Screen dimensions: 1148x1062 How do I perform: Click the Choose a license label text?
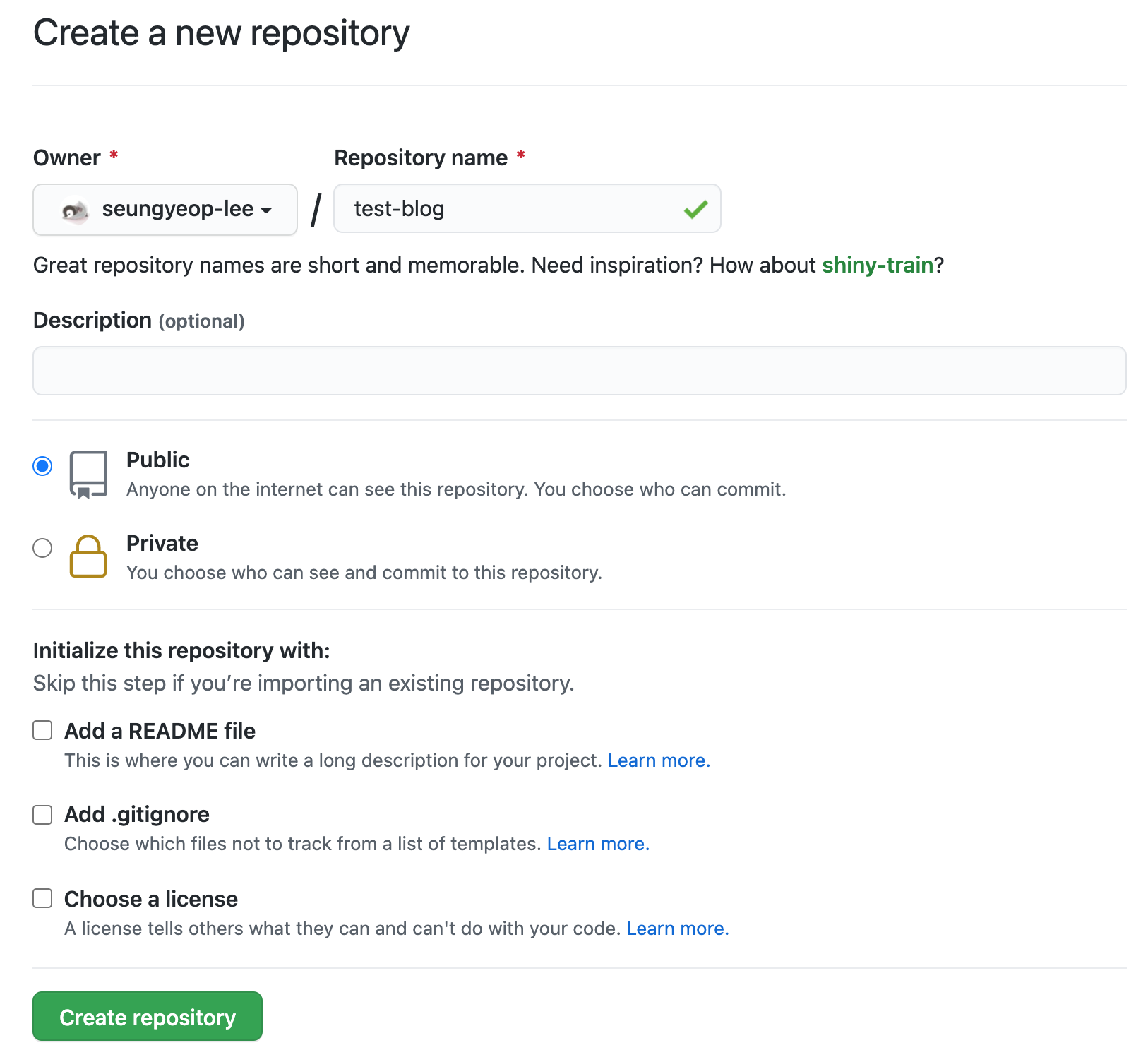click(x=151, y=900)
